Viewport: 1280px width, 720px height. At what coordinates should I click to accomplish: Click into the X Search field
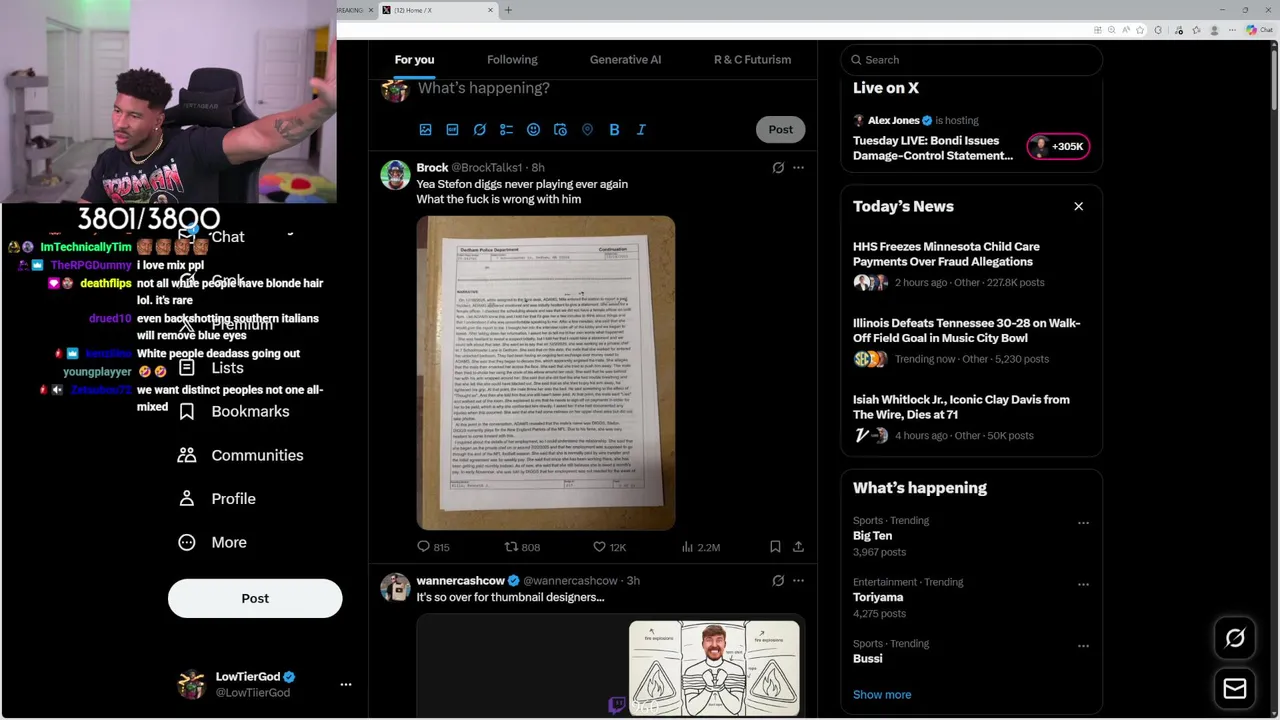coord(971,59)
